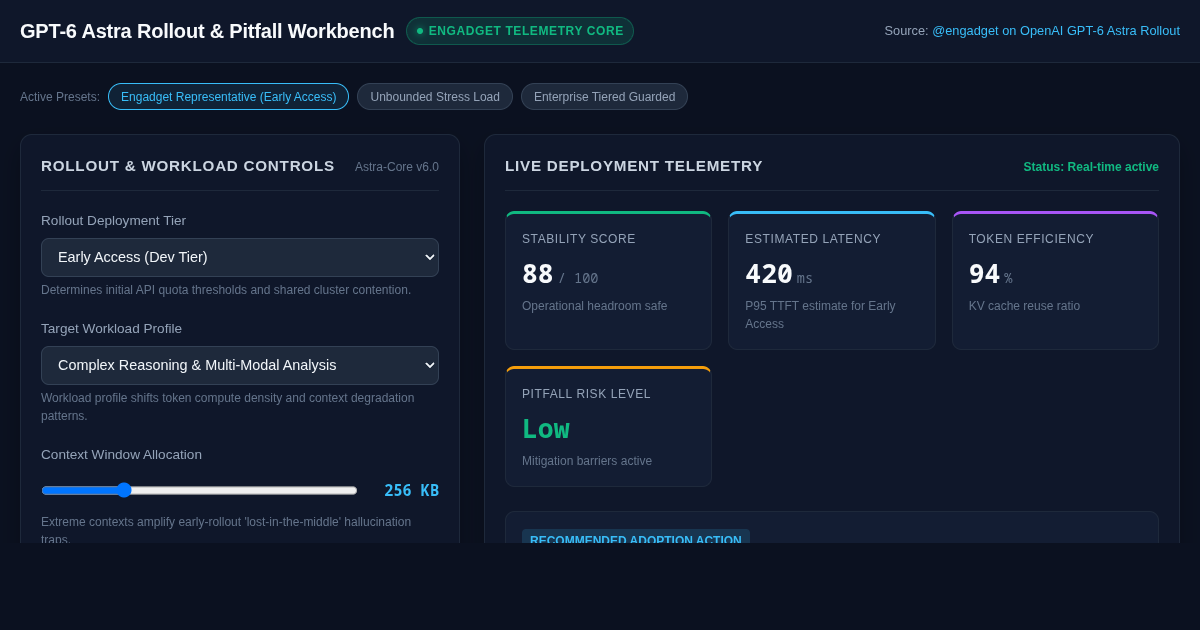1200x630 pixels.
Task: Click the API quota thresholds helper text
Action: [x=226, y=290]
